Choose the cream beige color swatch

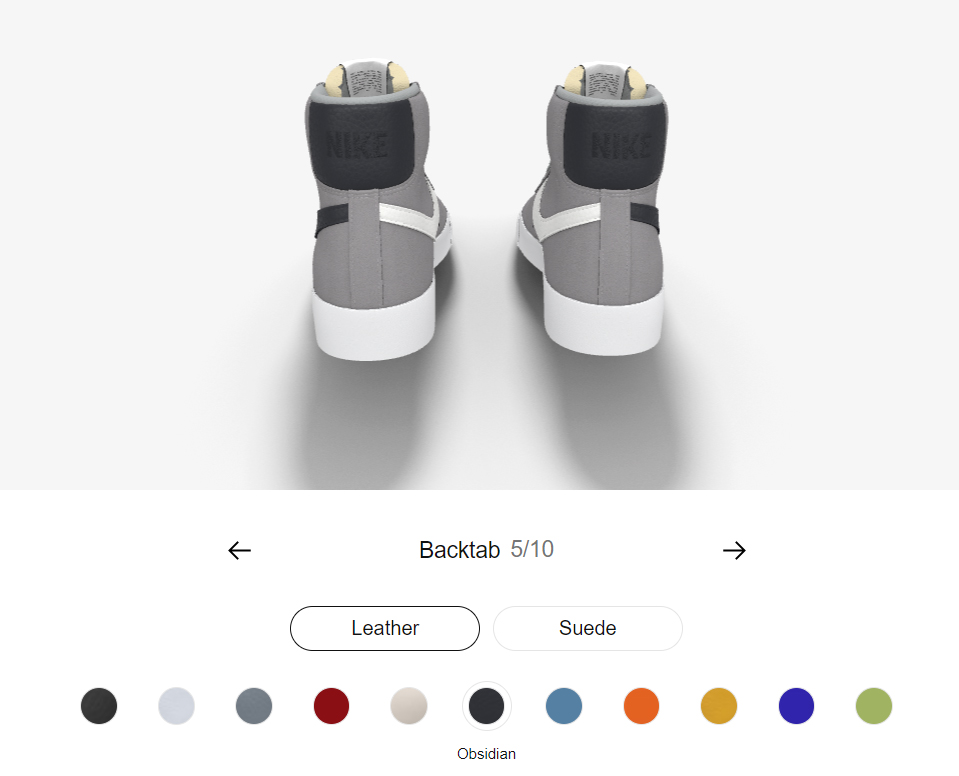(409, 706)
